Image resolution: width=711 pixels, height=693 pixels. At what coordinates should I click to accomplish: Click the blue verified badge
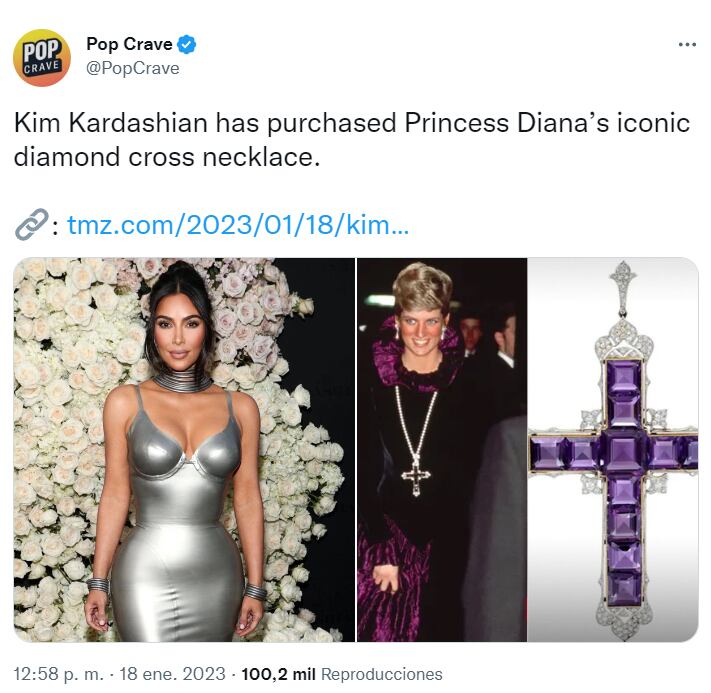[187, 45]
